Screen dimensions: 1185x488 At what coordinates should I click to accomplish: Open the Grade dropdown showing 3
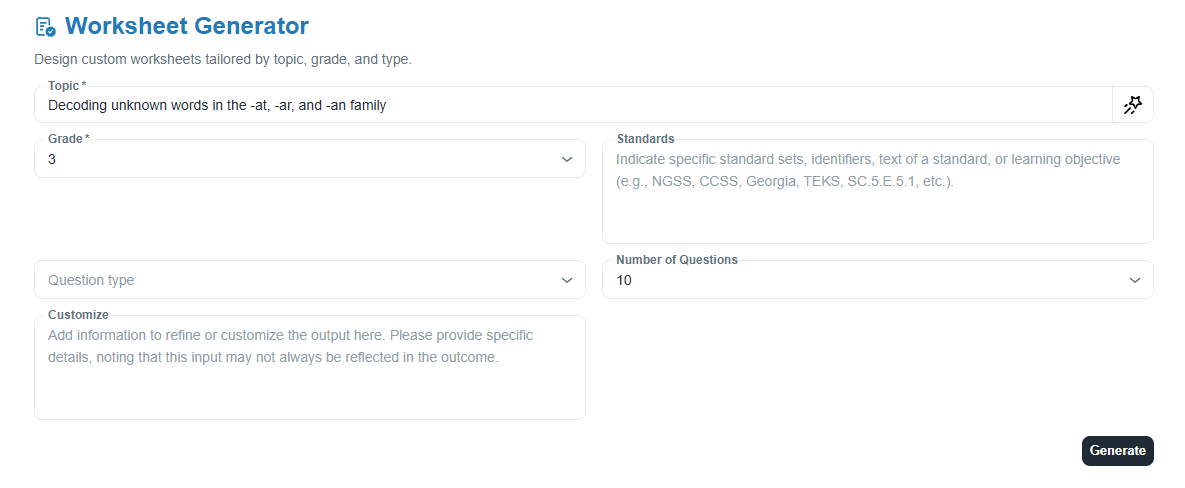pyautogui.click(x=300, y=159)
